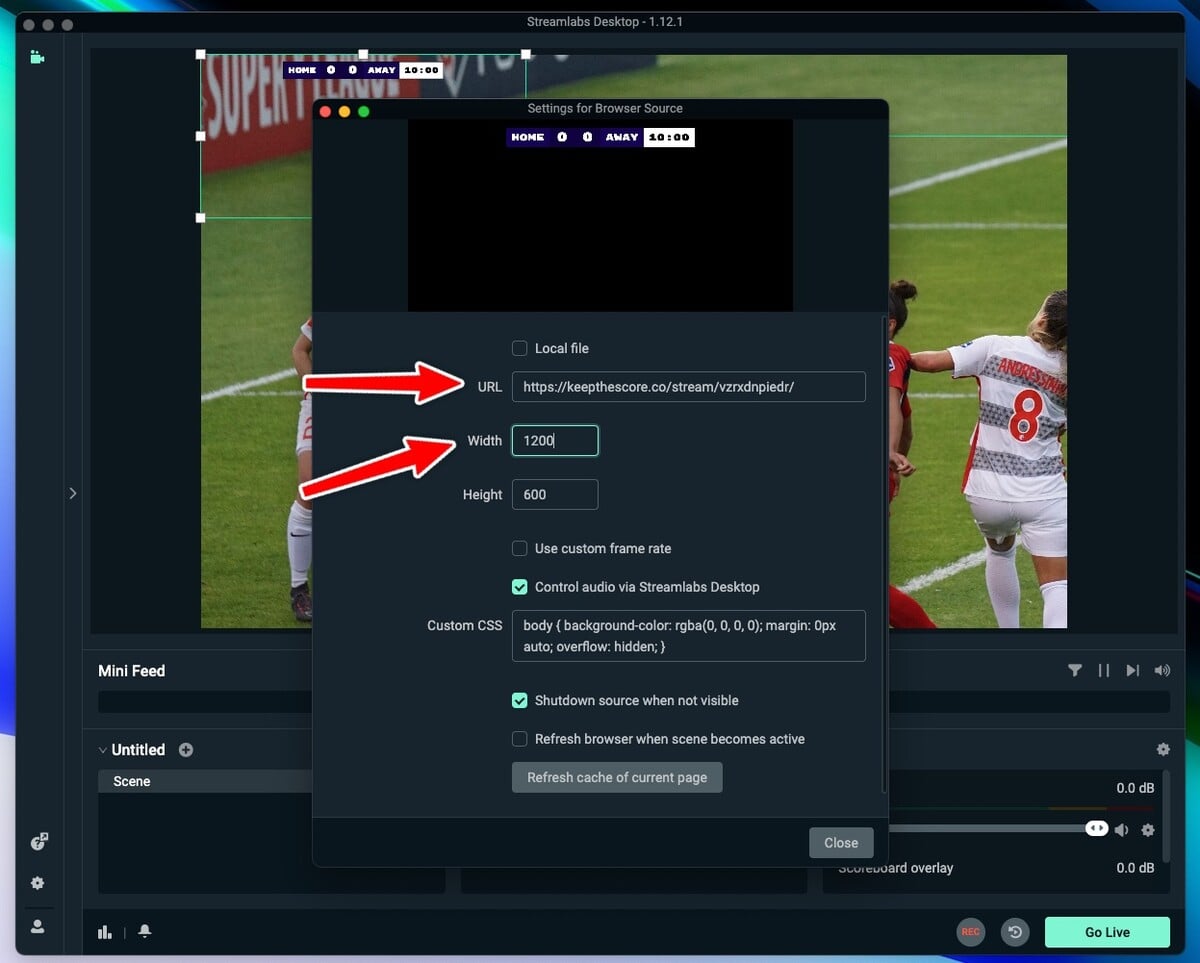This screenshot has height=963, width=1200.
Task: Open the notifications bell icon
Action: click(x=144, y=931)
